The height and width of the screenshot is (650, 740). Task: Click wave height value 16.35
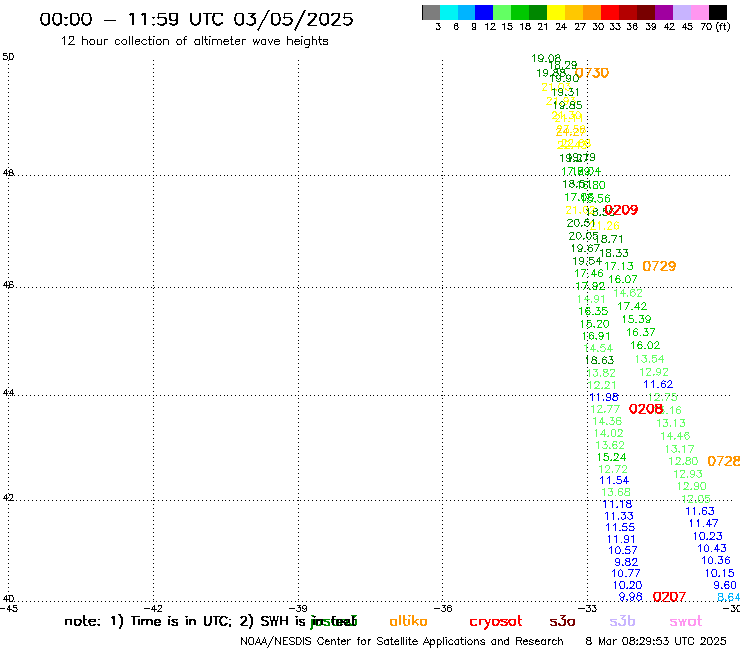pyautogui.click(x=593, y=311)
